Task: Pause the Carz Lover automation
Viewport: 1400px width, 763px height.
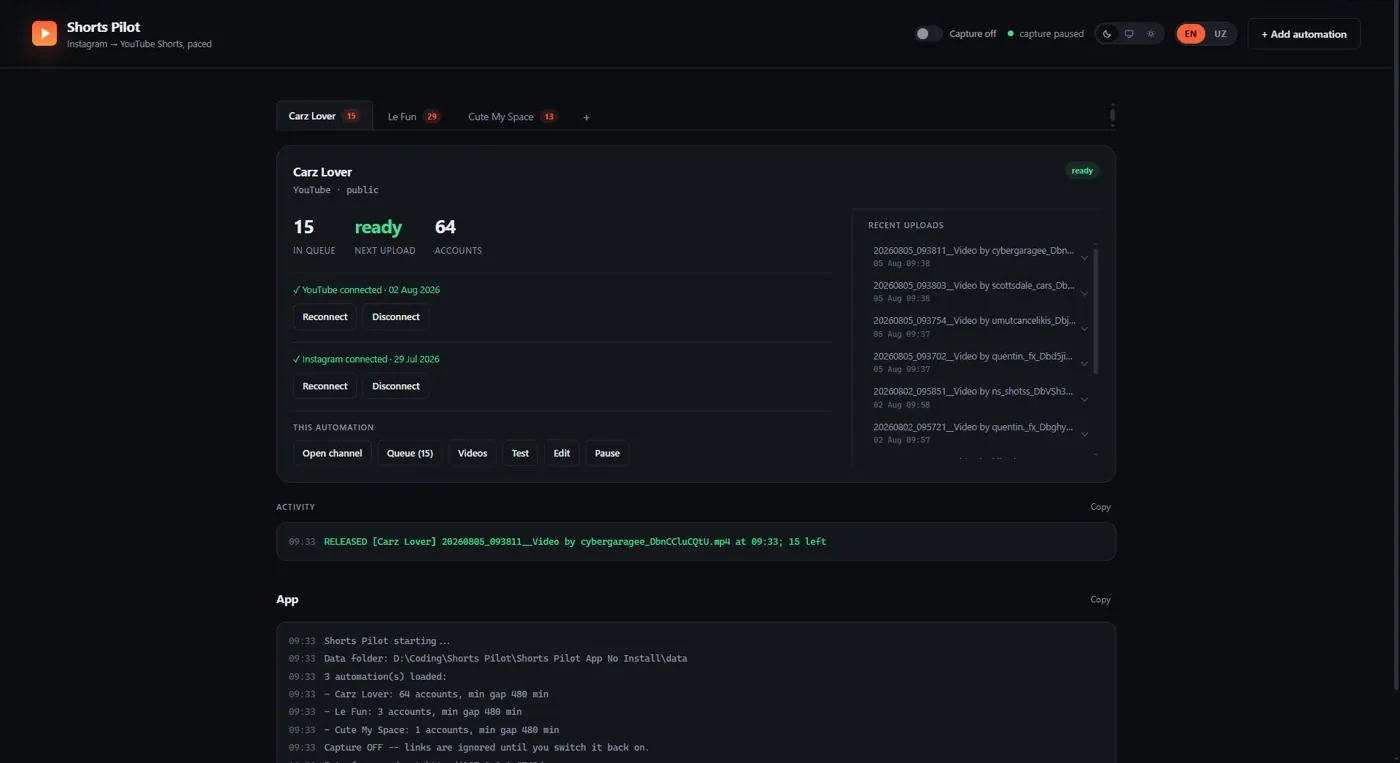Action: pyautogui.click(x=607, y=453)
